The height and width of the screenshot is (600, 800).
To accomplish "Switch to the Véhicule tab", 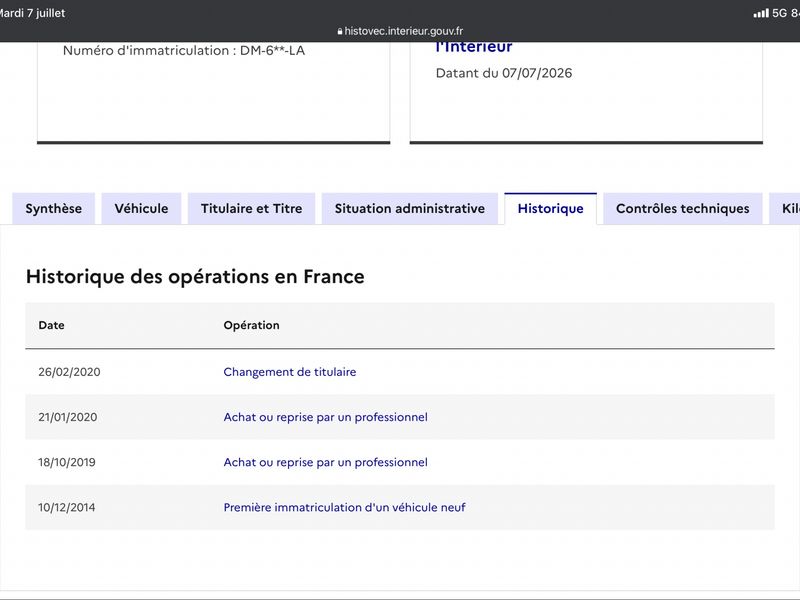I will pyautogui.click(x=141, y=209).
